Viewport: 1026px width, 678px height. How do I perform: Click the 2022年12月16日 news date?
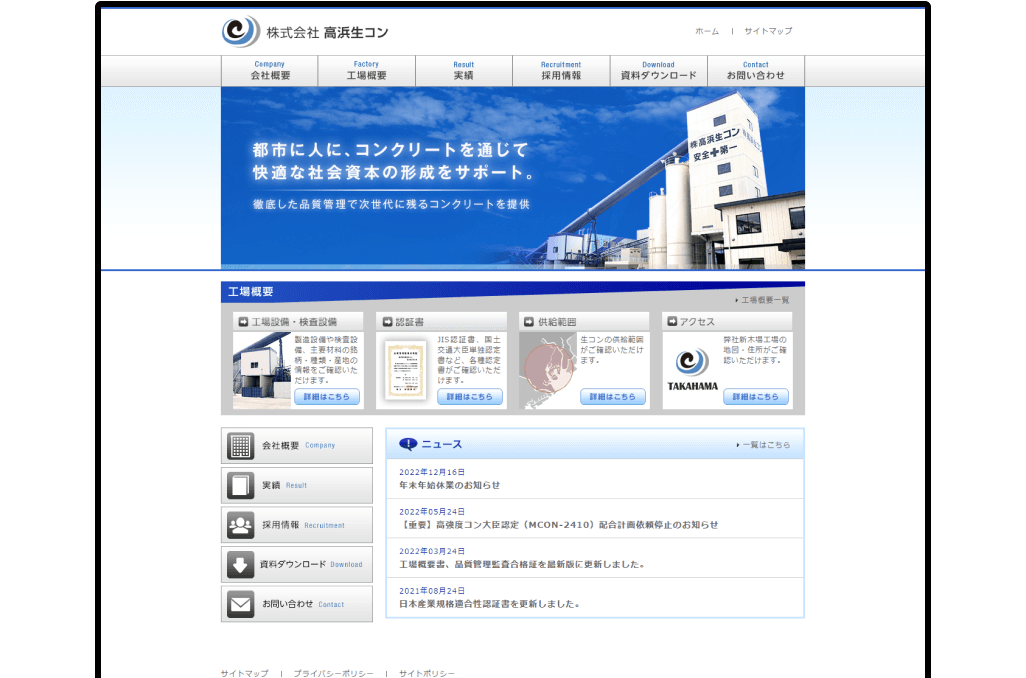(432, 473)
